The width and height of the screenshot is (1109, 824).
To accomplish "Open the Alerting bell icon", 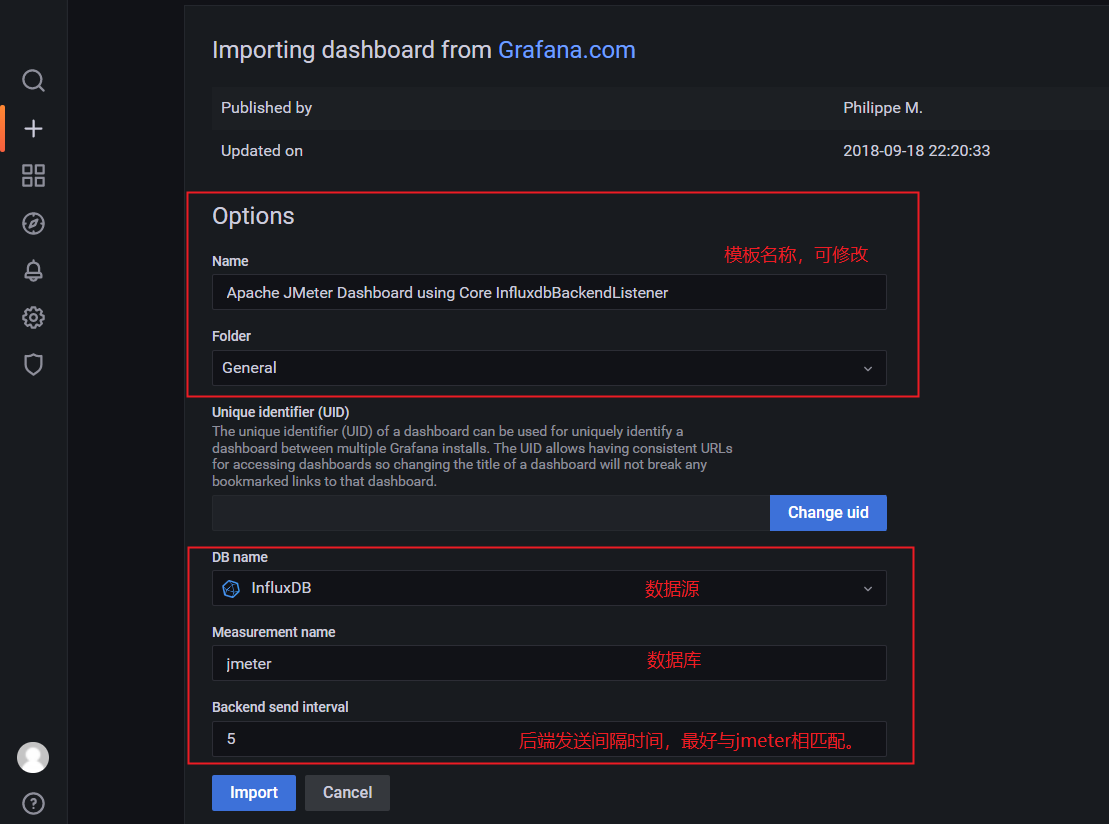I will coord(33,271).
